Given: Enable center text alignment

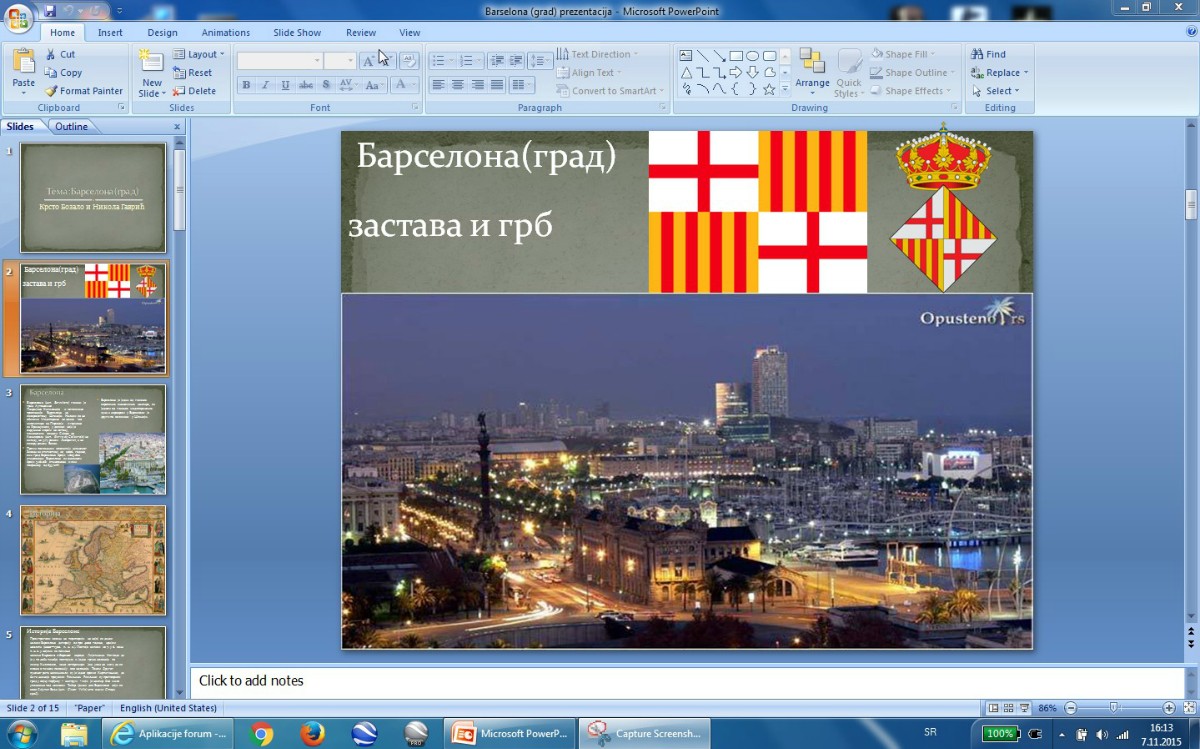Looking at the screenshot, I should tap(458, 86).
